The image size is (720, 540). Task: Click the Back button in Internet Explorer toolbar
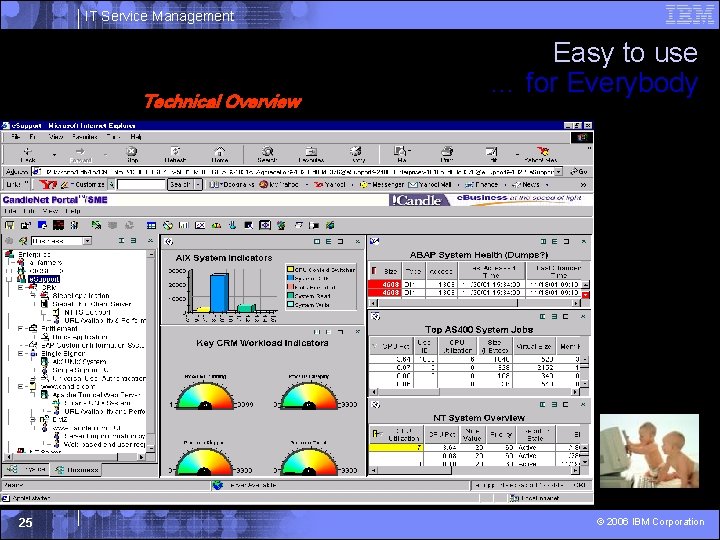(x=28, y=154)
